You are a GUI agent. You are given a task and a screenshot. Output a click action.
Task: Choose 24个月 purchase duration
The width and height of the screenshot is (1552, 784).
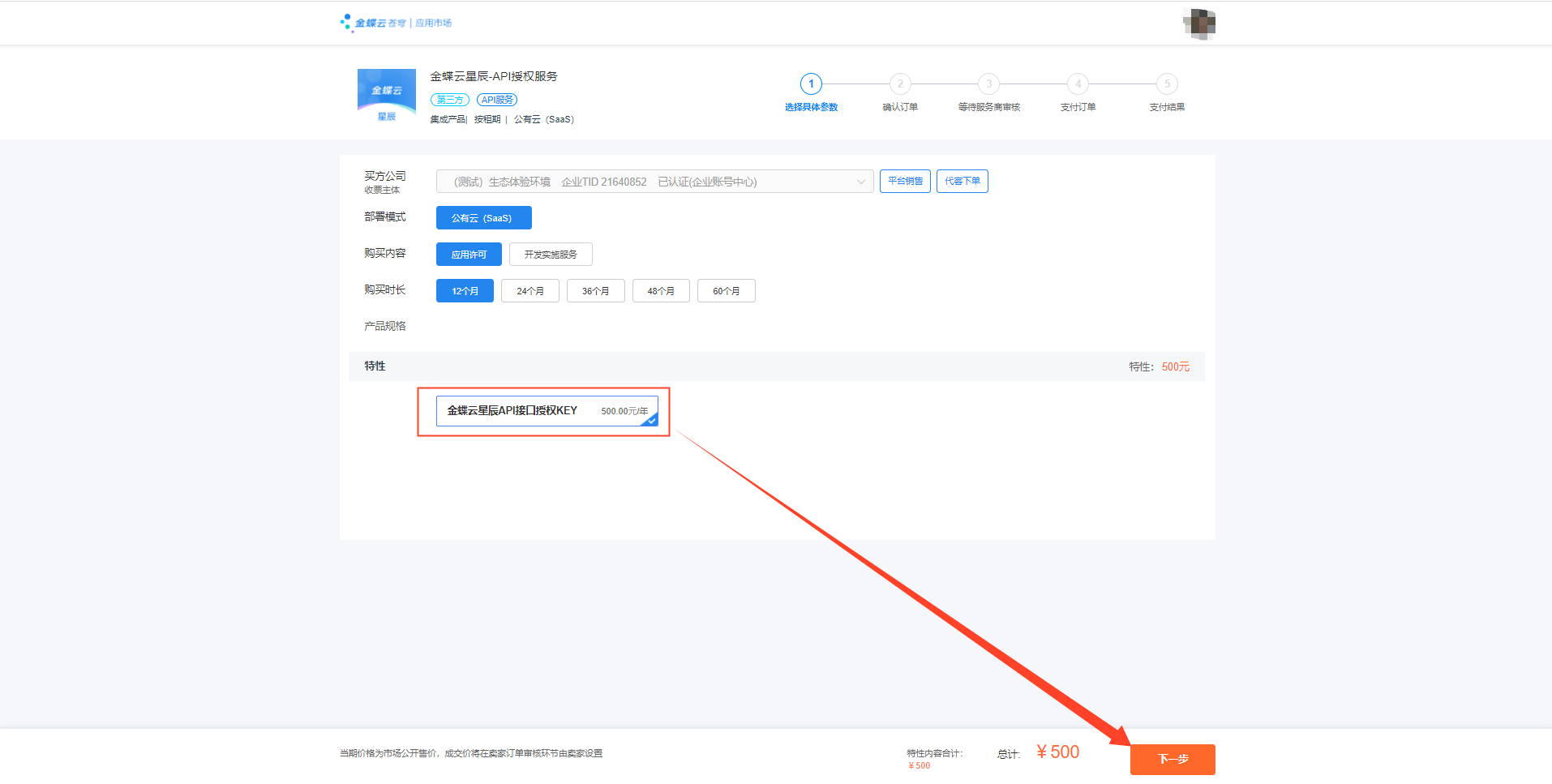click(530, 291)
